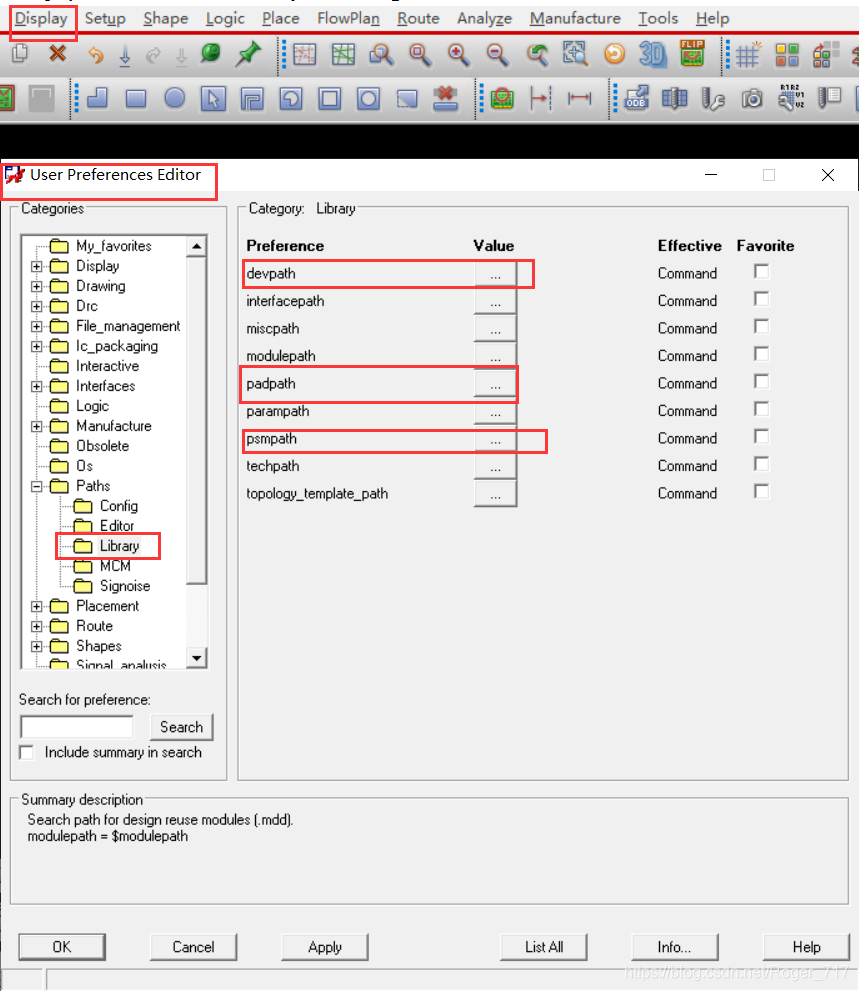Tick the Favorite checkbox for padpath

762,382
